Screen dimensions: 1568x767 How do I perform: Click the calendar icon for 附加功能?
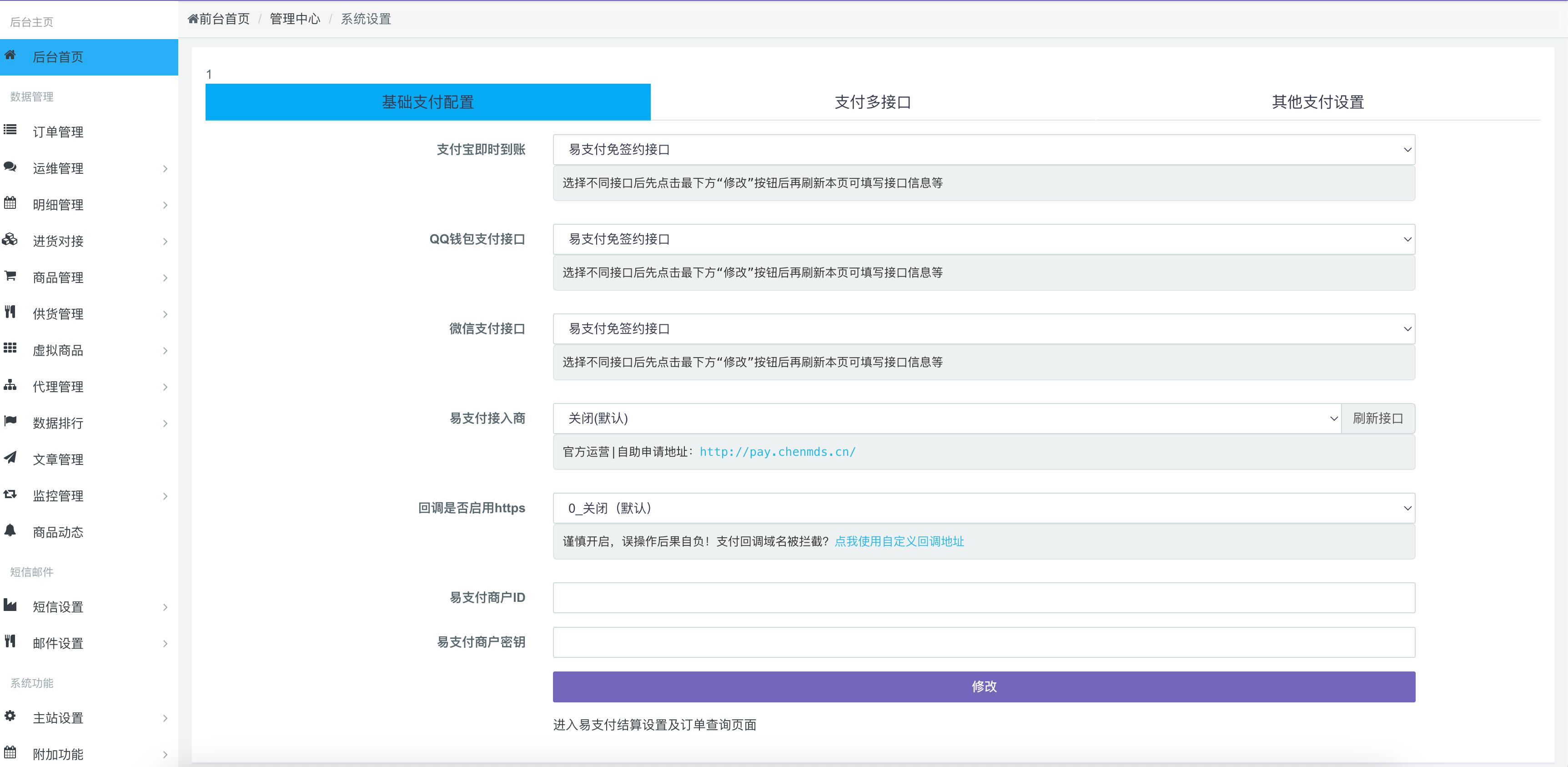[10, 752]
